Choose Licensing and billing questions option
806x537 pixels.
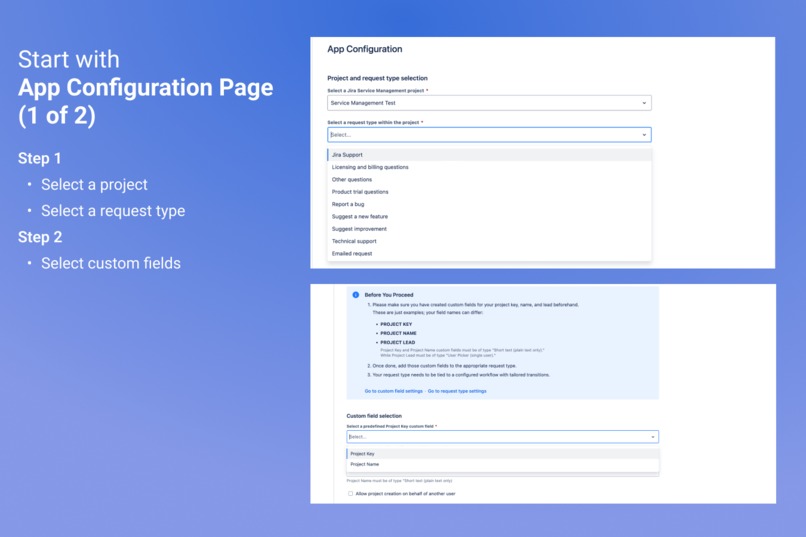coord(489,167)
